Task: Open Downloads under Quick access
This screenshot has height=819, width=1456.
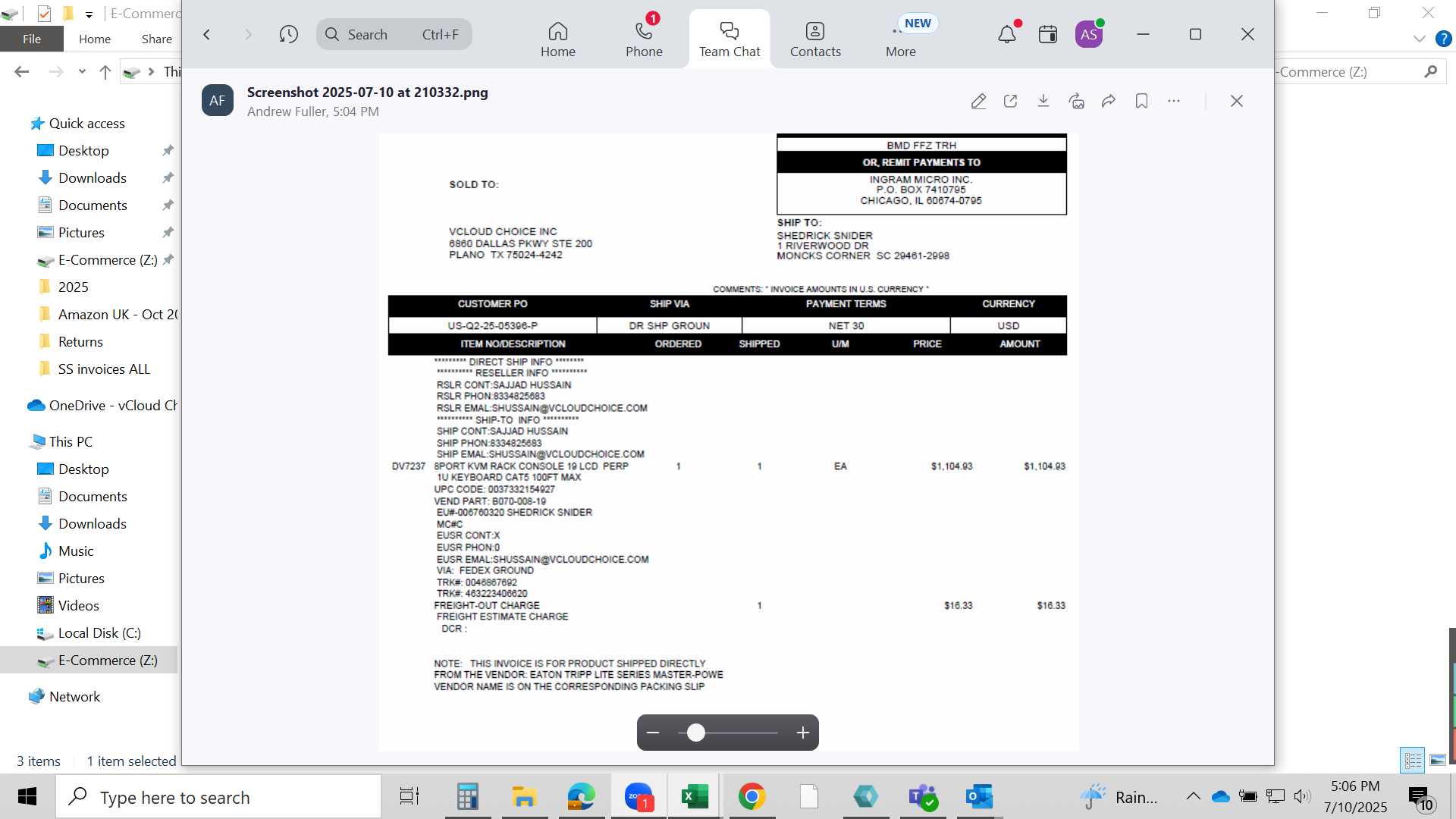Action: click(x=93, y=178)
